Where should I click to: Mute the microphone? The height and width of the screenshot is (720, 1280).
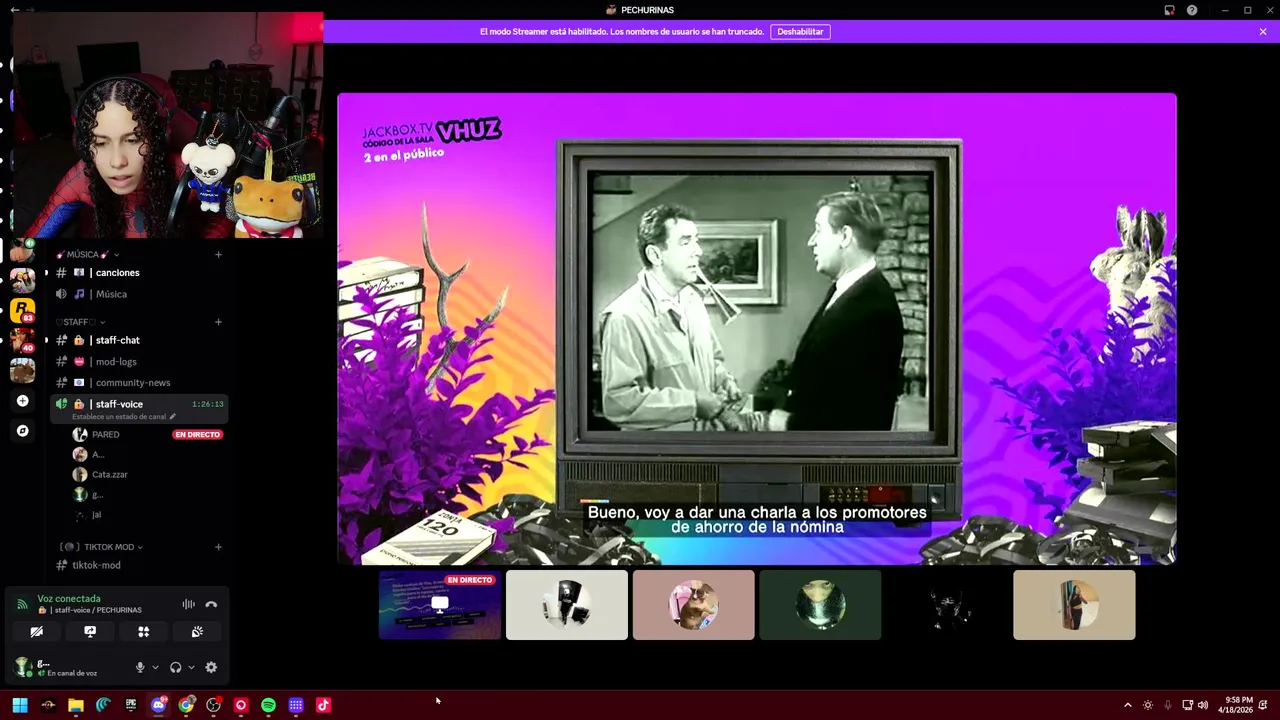pyautogui.click(x=140, y=667)
